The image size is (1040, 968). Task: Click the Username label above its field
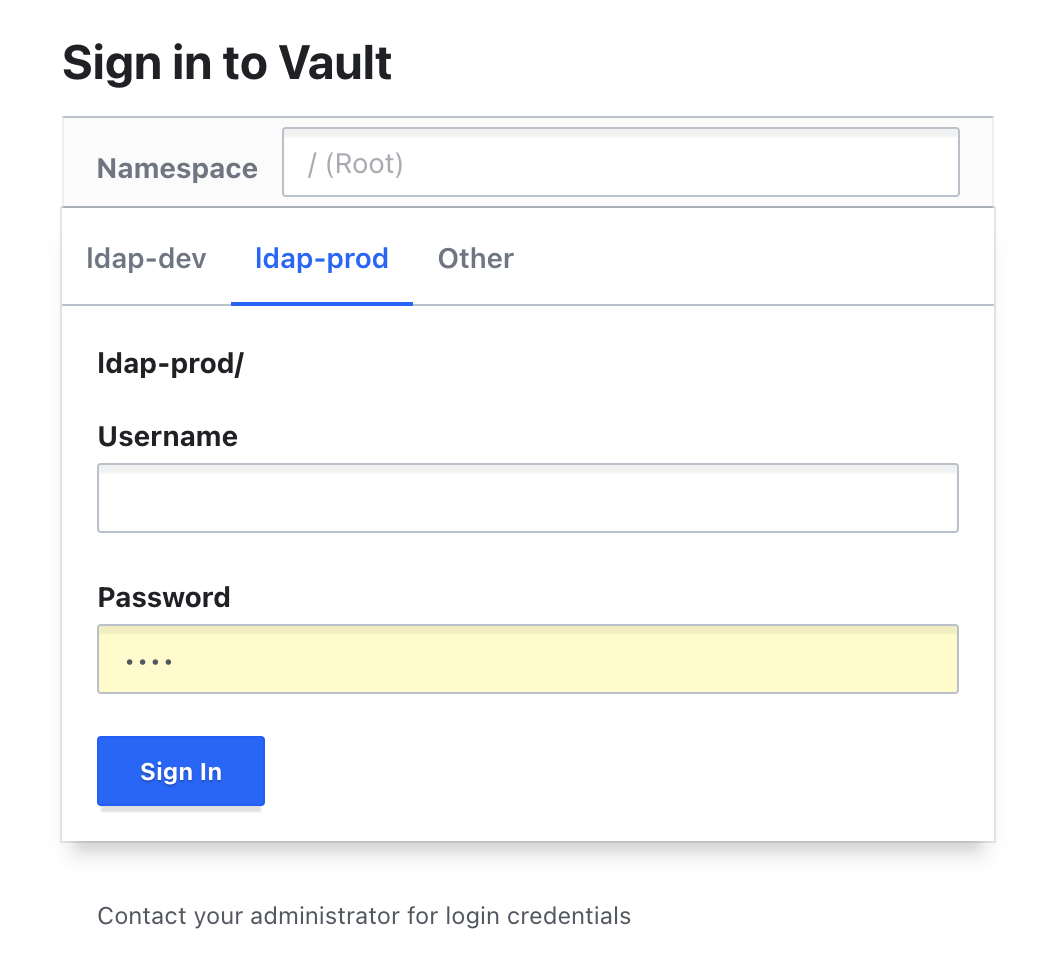[x=167, y=436]
